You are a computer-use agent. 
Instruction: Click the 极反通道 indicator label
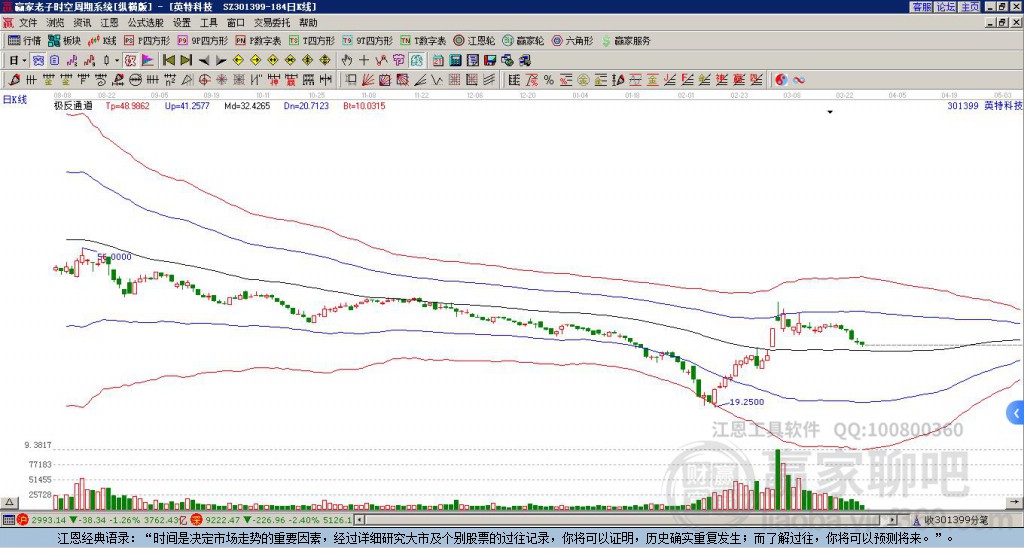tap(72, 105)
